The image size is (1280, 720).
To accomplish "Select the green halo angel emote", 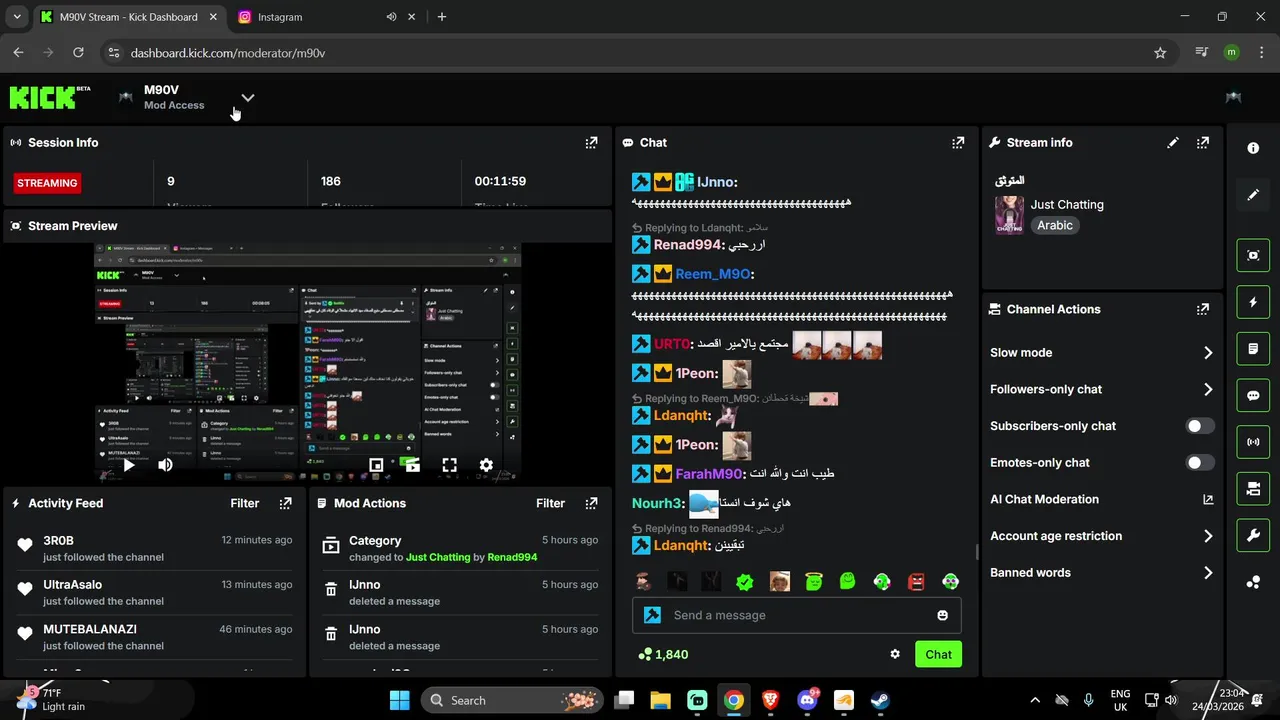I will [x=813, y=581].
